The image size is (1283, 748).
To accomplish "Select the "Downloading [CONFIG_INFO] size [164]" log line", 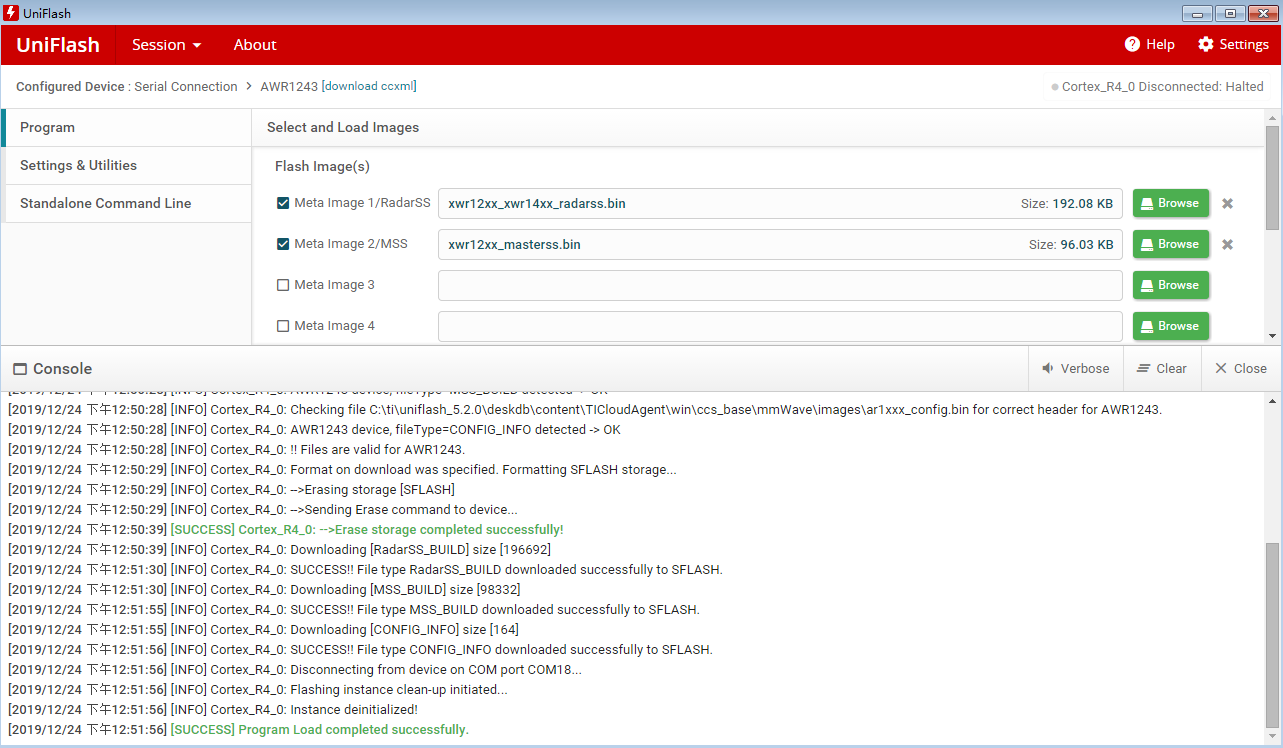I will (x=263, y=630).
